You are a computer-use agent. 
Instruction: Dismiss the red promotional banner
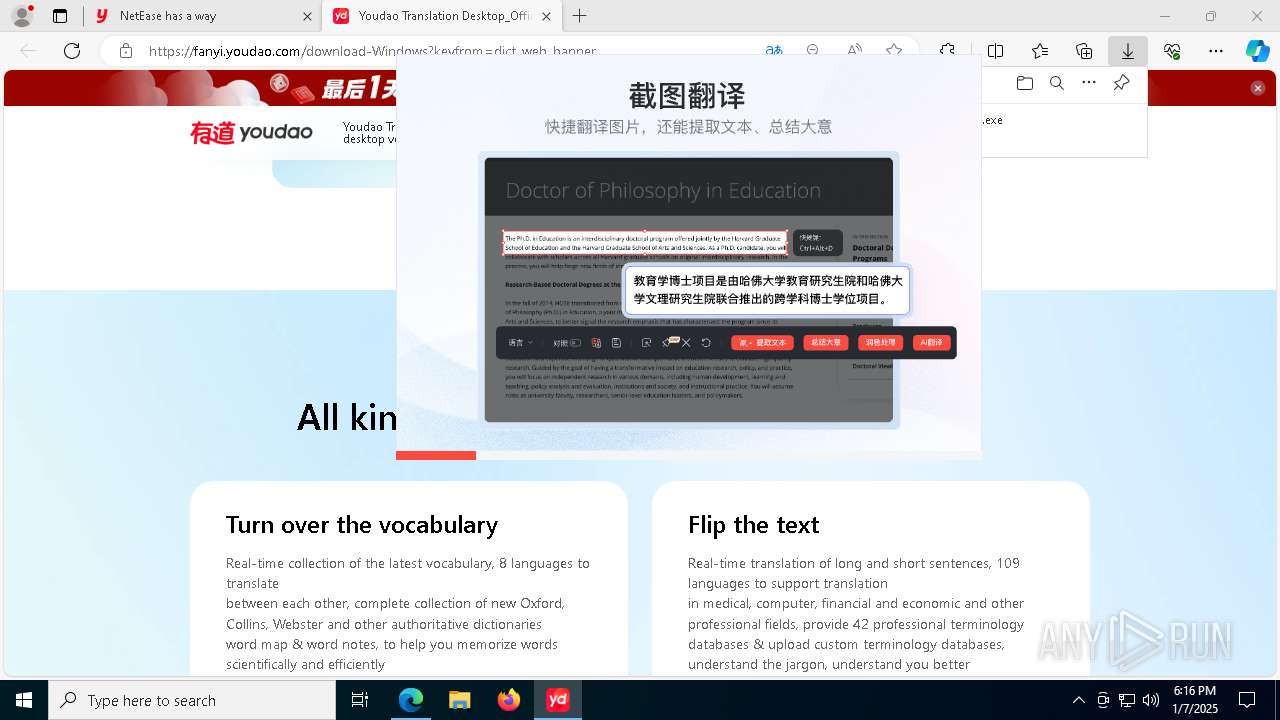pyautogui.click(x=1258, y=88)
